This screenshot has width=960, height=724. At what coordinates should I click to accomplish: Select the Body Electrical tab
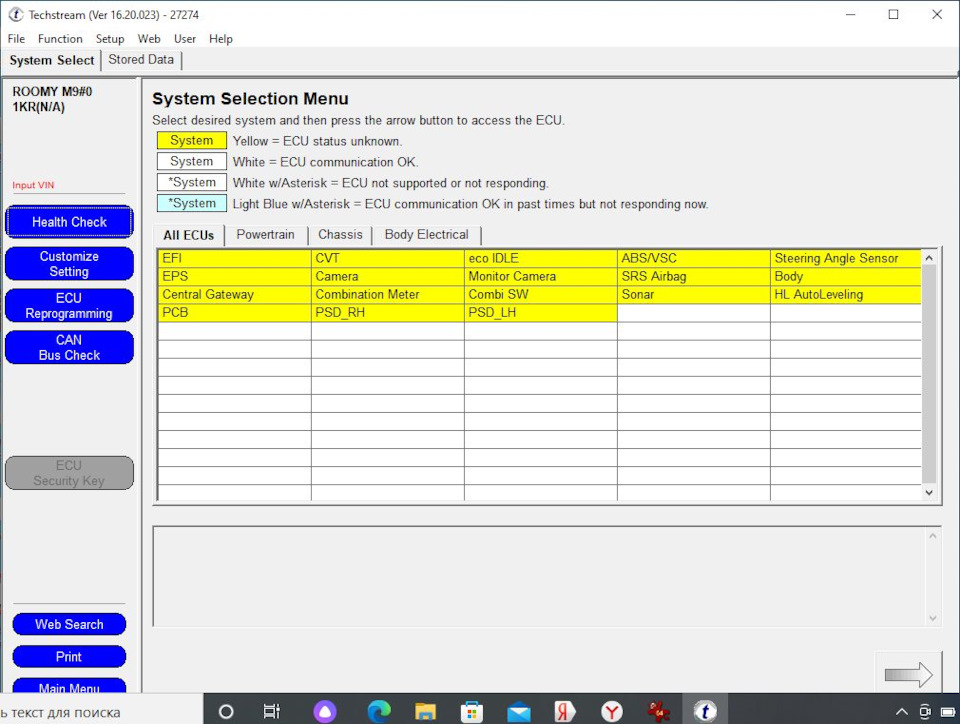pyautogui.click(x=426, y=234)
